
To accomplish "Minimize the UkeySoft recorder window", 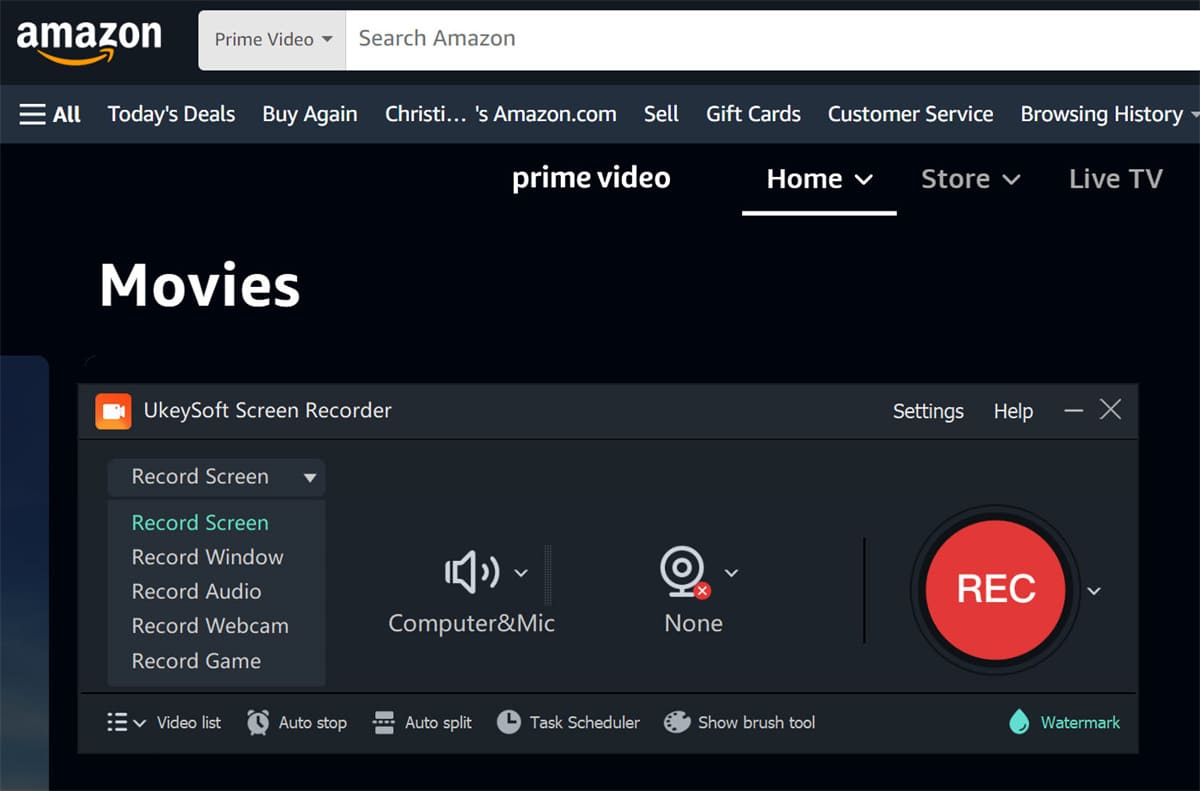I will click(x=1074, y=410).
